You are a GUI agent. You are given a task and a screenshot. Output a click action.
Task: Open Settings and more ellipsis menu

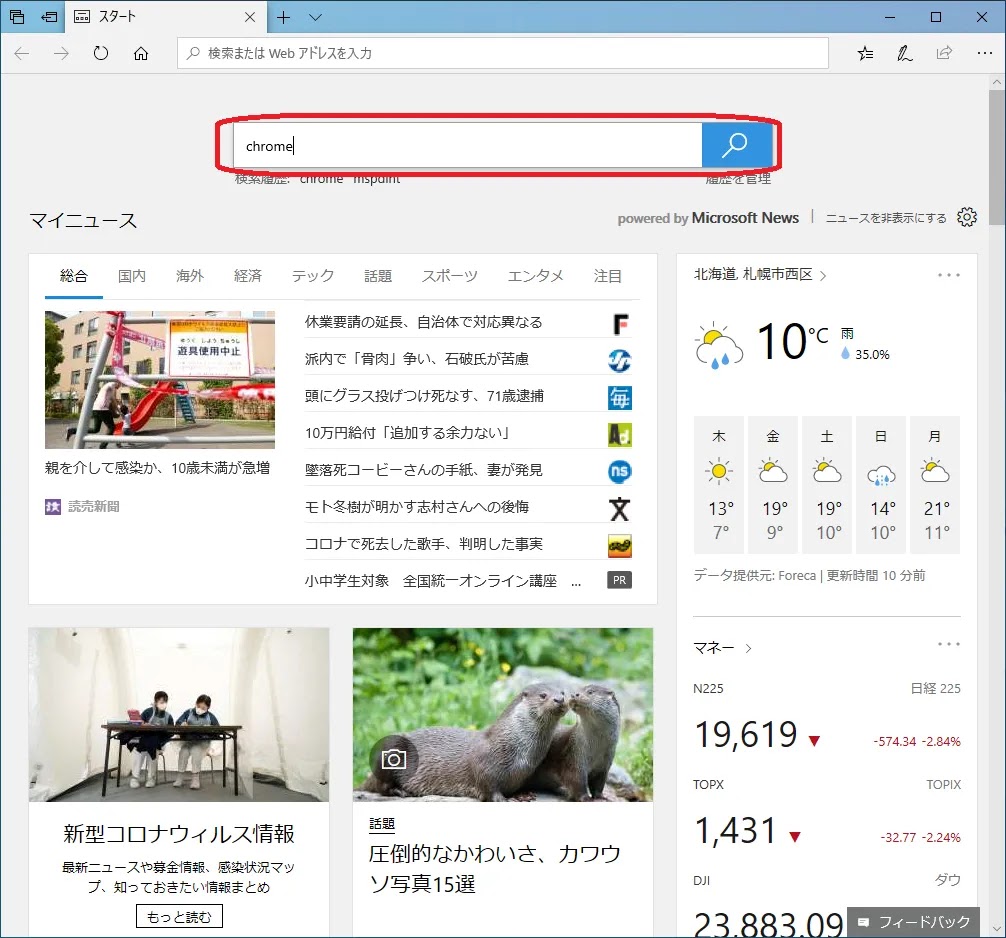(984, 53)
